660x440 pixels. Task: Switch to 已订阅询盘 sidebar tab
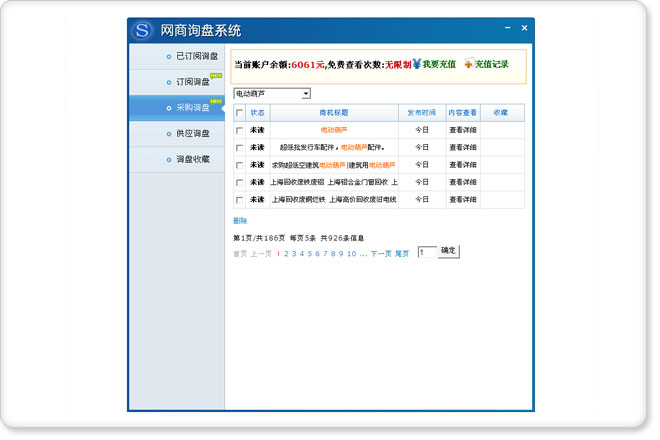tap(196, 56)
